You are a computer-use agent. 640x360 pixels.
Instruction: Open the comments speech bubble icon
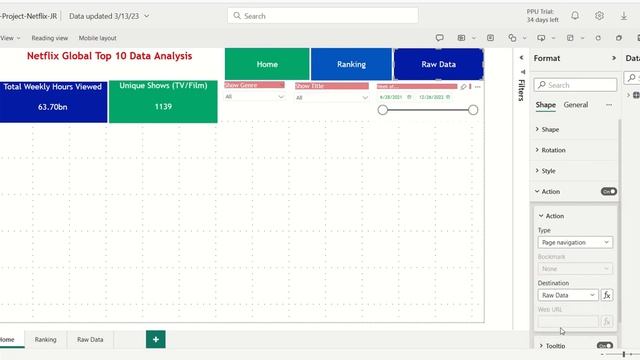pos(440,38)
